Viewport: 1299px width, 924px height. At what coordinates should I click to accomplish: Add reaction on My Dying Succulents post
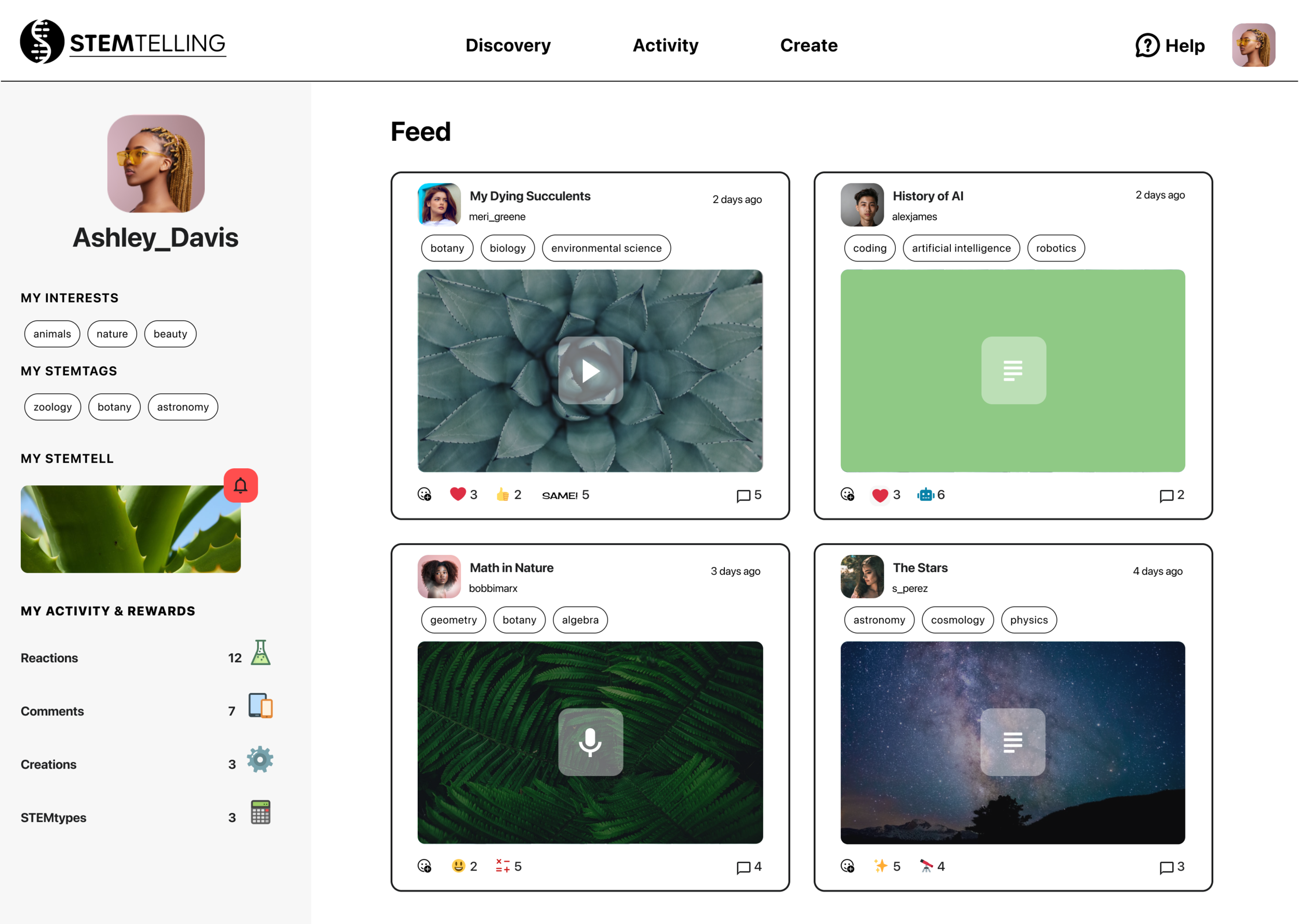coord(425,494)
